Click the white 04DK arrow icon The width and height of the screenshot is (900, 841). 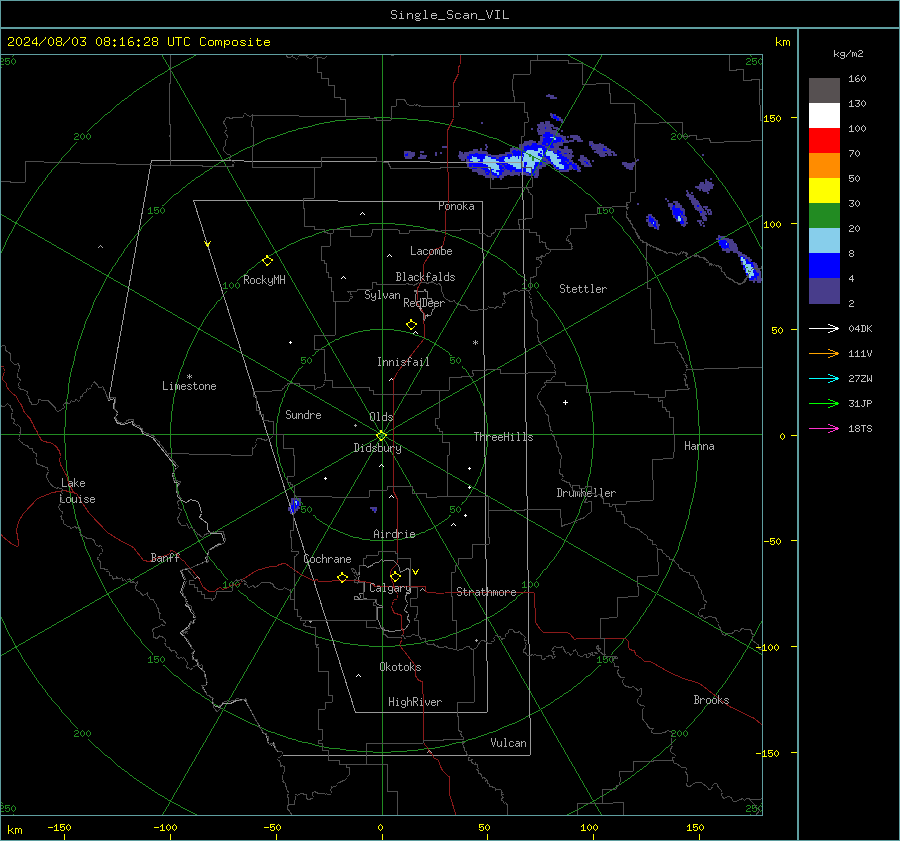coord(824,328)
